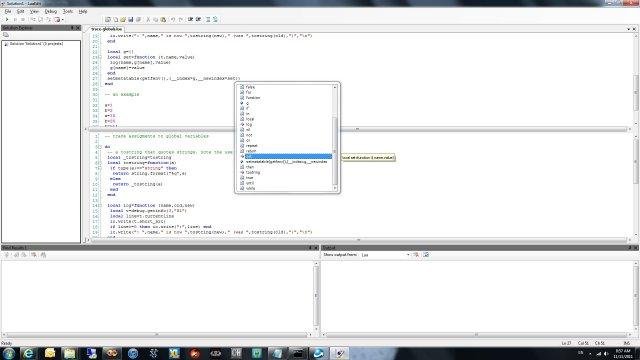This screenshot has width=640, height=360.
Task: Click the New Project toolbar icon
Action: pos(108,20)
